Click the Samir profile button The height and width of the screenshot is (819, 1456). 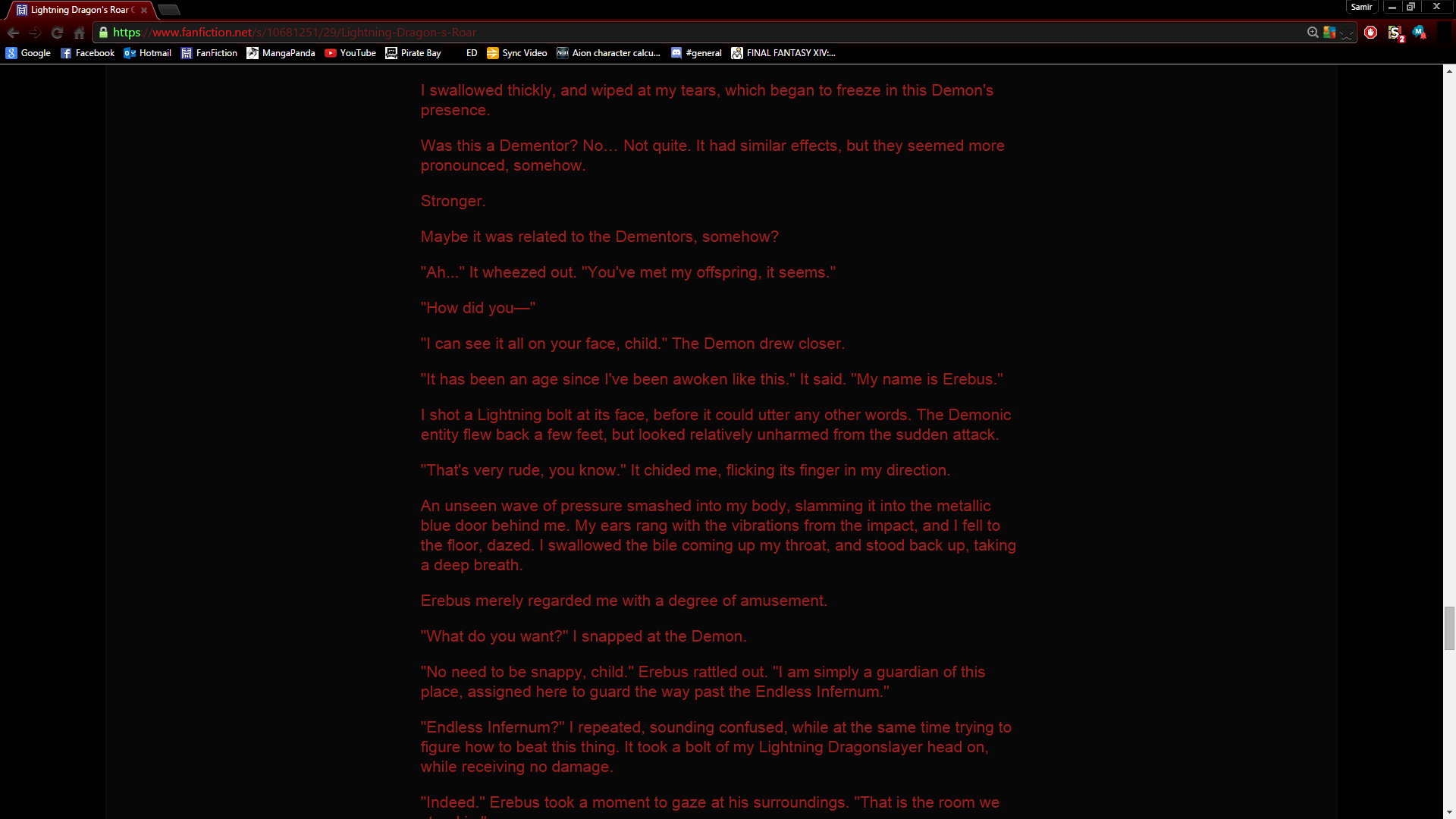coord(1361,7)
